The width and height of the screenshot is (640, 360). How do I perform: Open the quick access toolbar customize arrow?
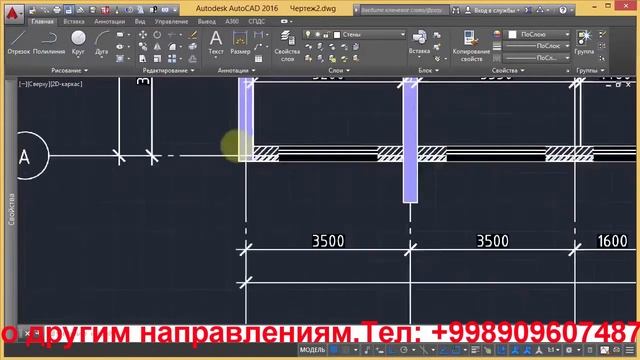click(x=175, y=10)
